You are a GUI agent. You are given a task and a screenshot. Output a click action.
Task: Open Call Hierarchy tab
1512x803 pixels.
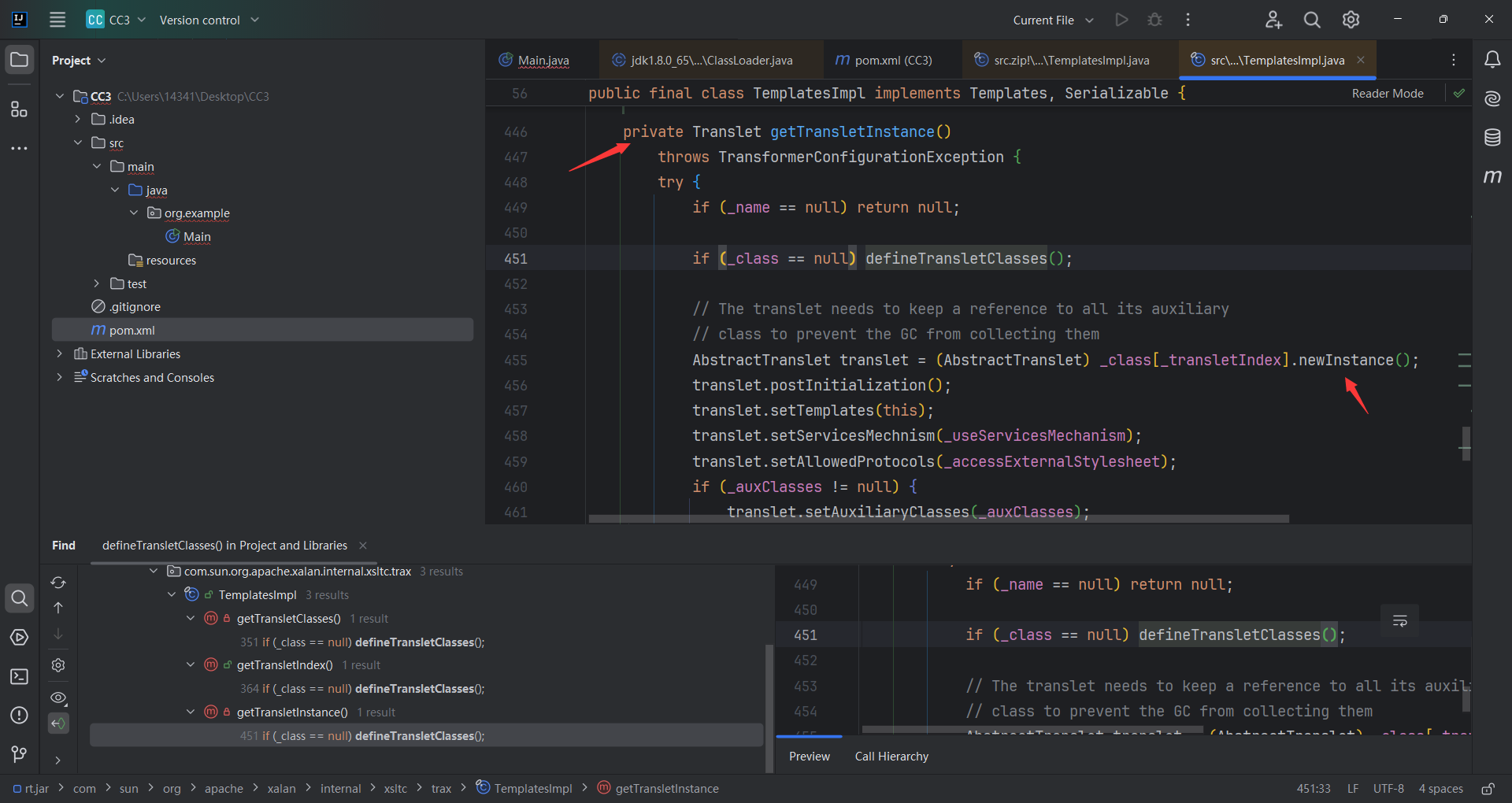pyautogui.click(x=891, y=757)
